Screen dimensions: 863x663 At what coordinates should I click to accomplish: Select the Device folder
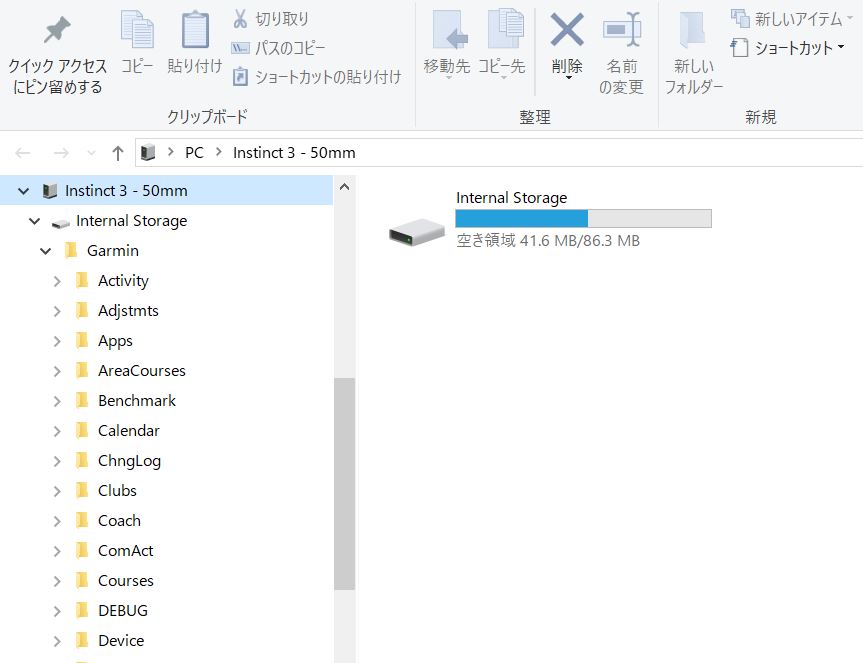121,640
